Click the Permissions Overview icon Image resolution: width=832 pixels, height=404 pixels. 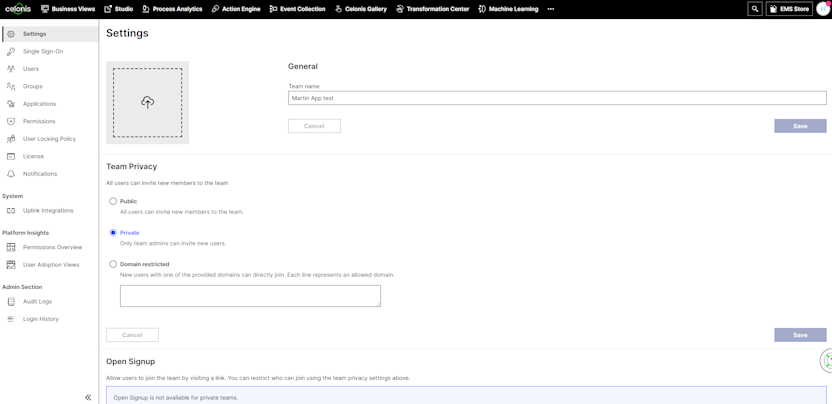click(x=11, y=247)
